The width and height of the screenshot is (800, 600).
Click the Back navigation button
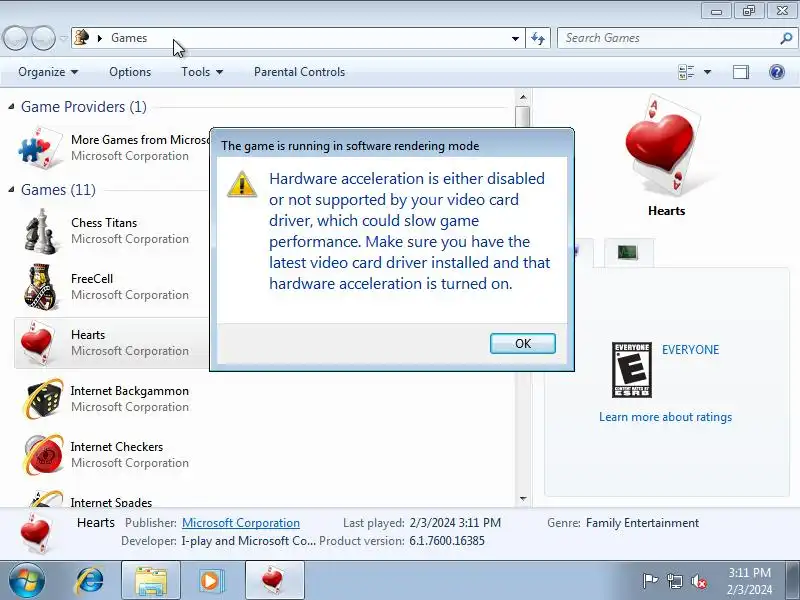click(x=15, y=38)
